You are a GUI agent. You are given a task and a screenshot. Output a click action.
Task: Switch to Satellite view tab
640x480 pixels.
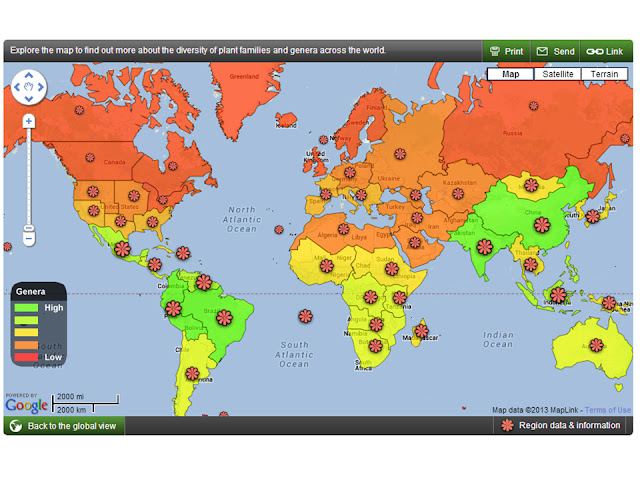[558, 74]
